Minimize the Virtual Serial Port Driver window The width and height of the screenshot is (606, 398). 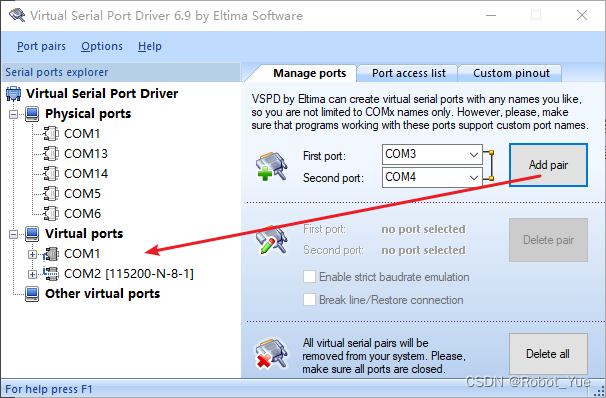tap(491, 15)
